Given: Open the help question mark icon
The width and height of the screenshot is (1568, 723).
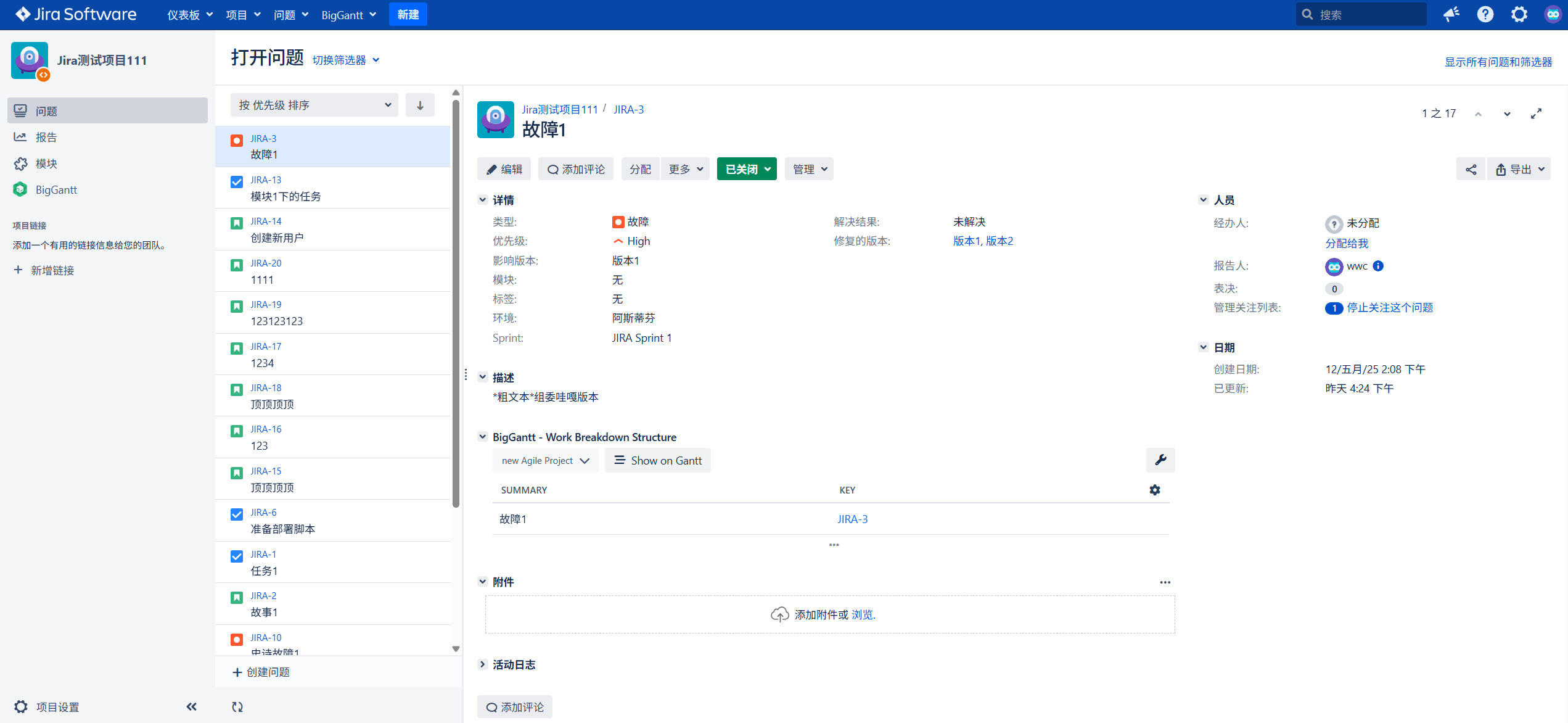Looking at the screenshot, I should (1485, 14).
